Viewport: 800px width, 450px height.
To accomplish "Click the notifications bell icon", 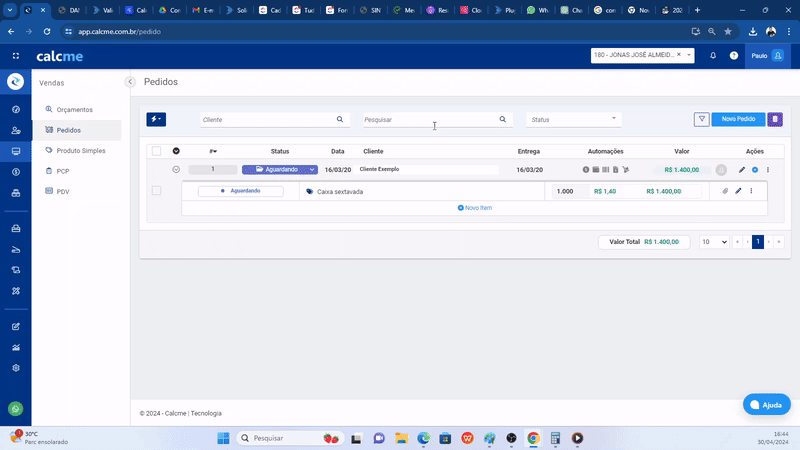I will coord(713,56).
